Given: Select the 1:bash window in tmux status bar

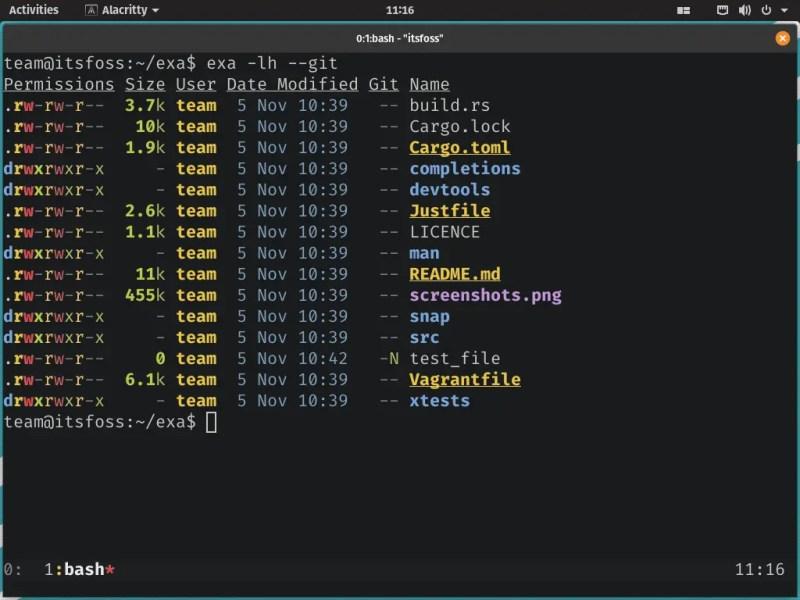Looking at the screenshot, I should pyautogui.click(x=77, y=568).
